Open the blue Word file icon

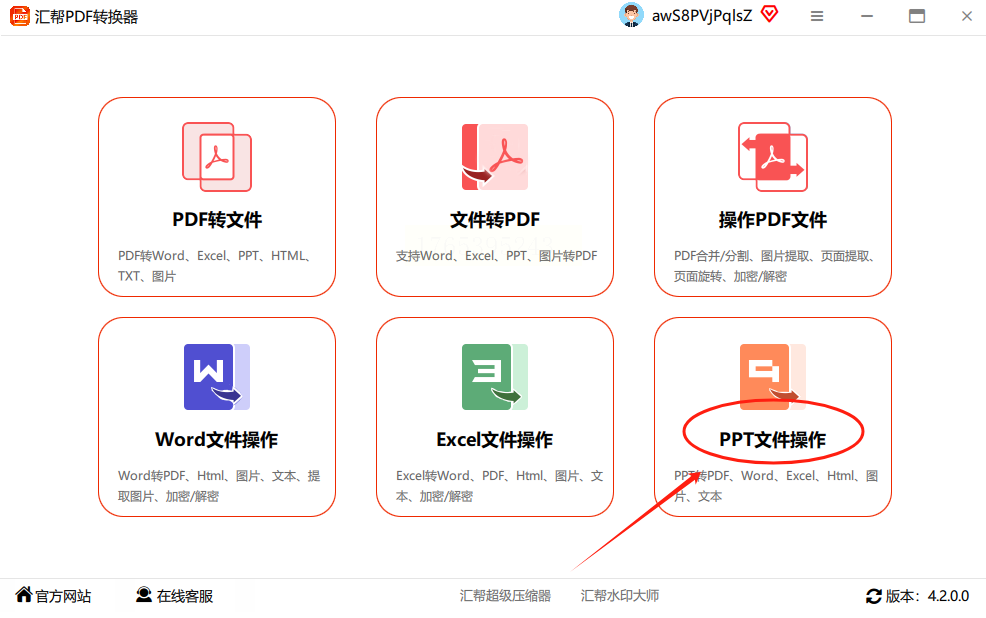[217, 377]
